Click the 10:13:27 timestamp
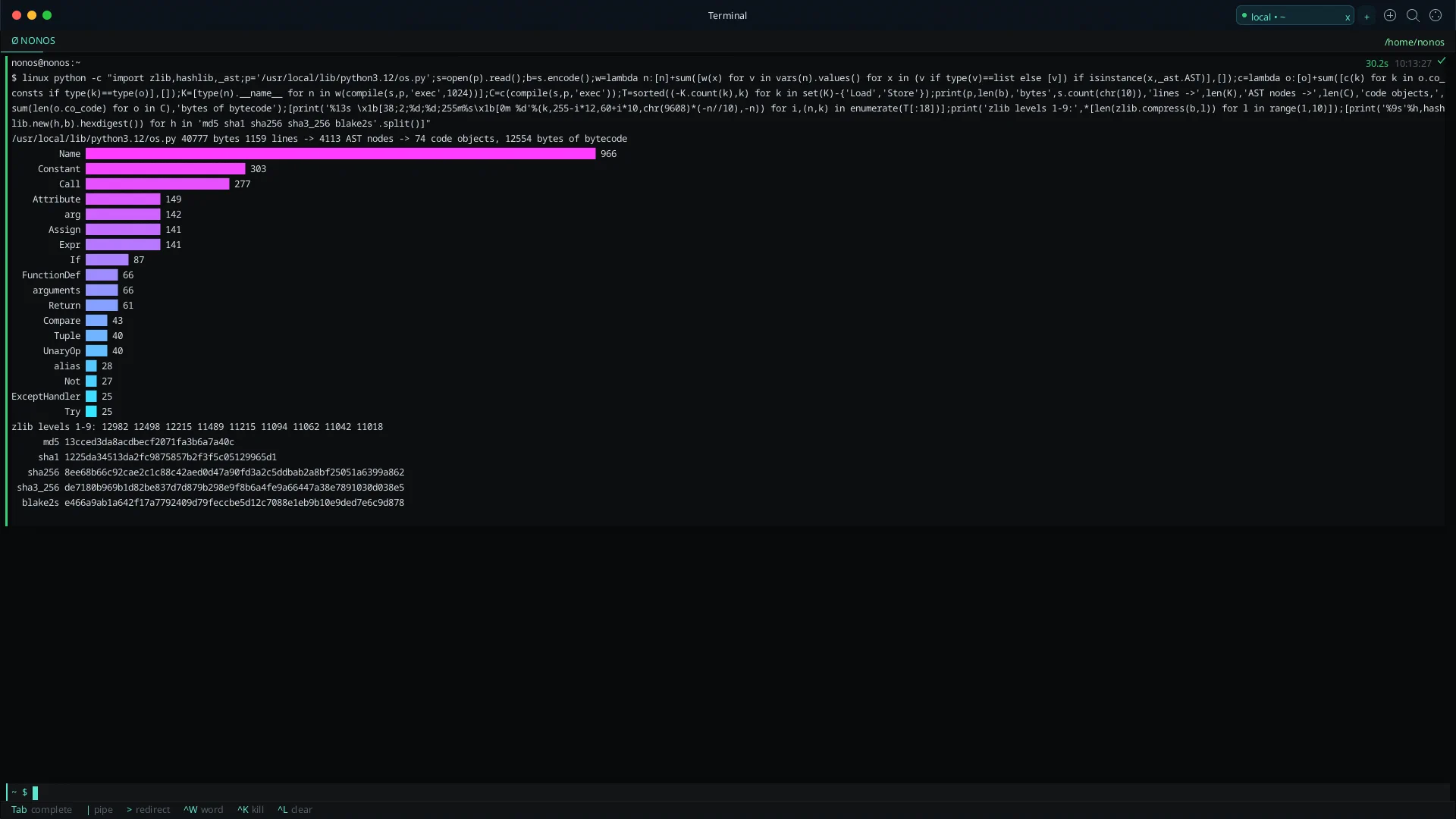 coord(1413,63)
